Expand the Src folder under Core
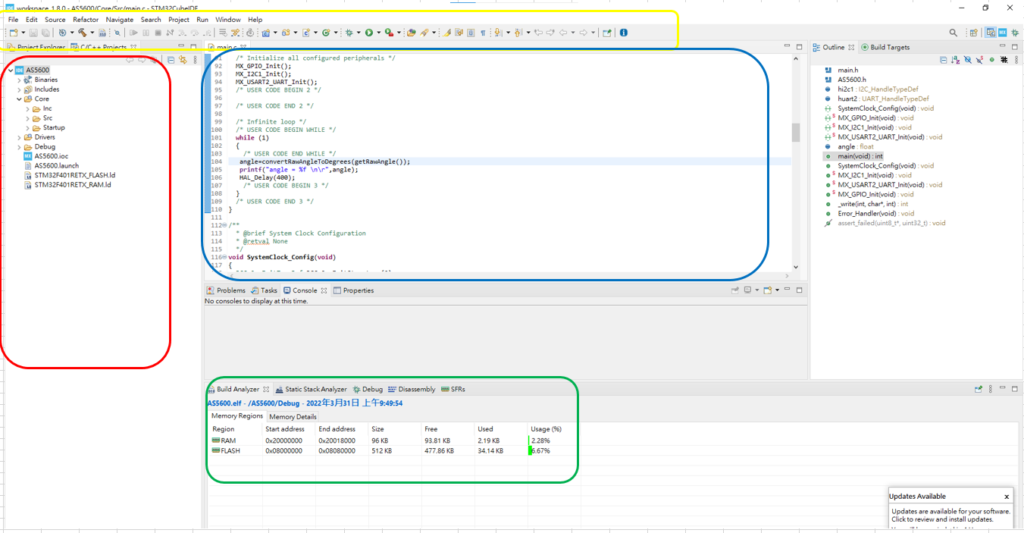This screenshot has width=1024, height=533. tap(27, 118)
